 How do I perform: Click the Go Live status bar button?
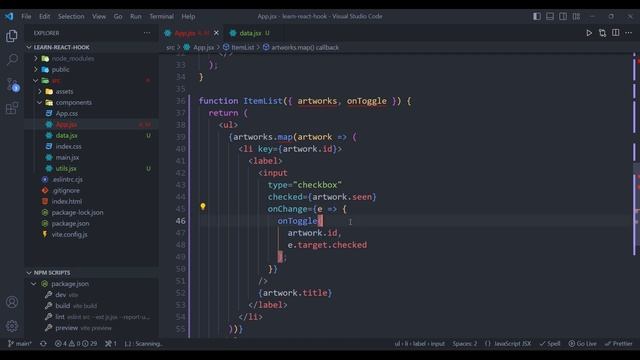coord(582,344)
